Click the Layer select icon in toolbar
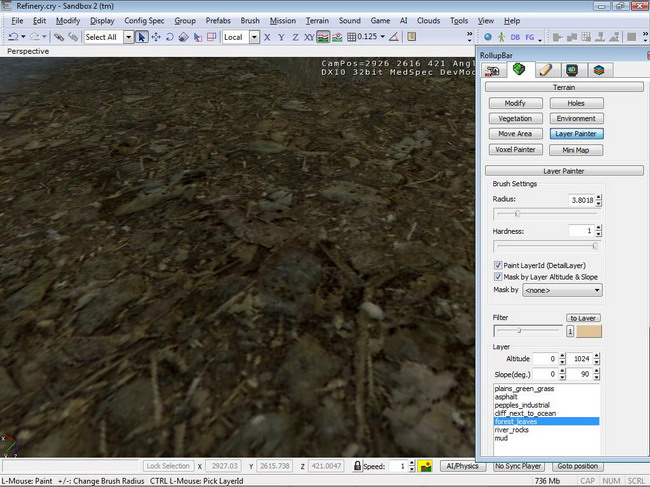Screen dimensions: 650x487 411,37
